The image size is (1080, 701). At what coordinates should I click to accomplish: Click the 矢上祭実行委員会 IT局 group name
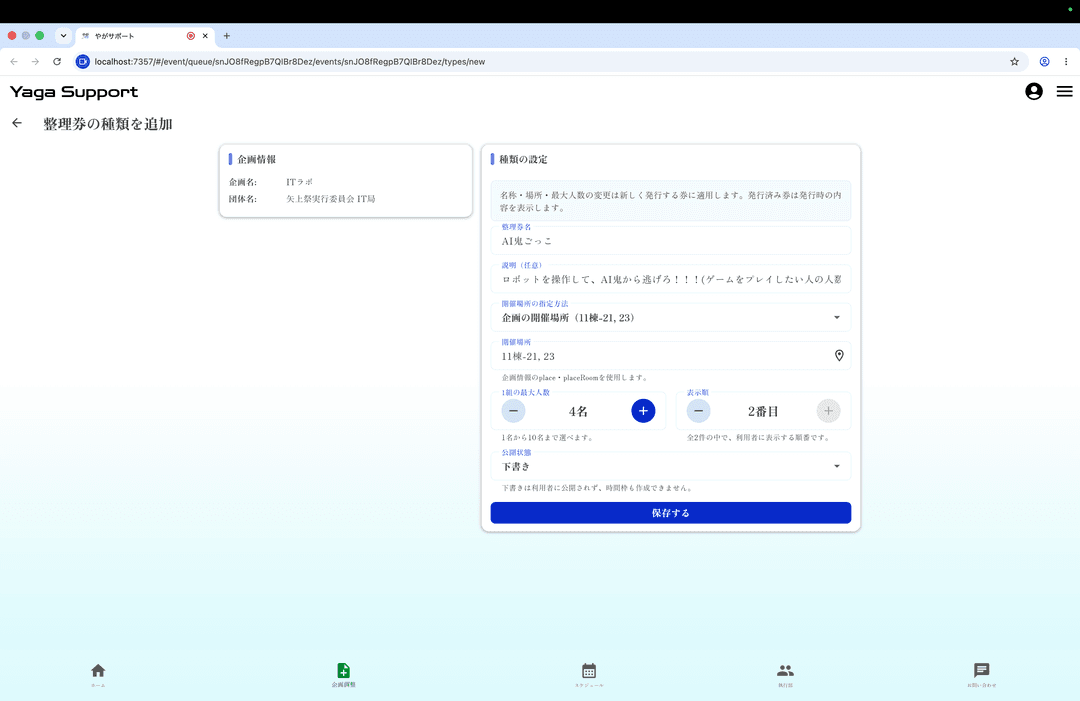pos(331,199)
